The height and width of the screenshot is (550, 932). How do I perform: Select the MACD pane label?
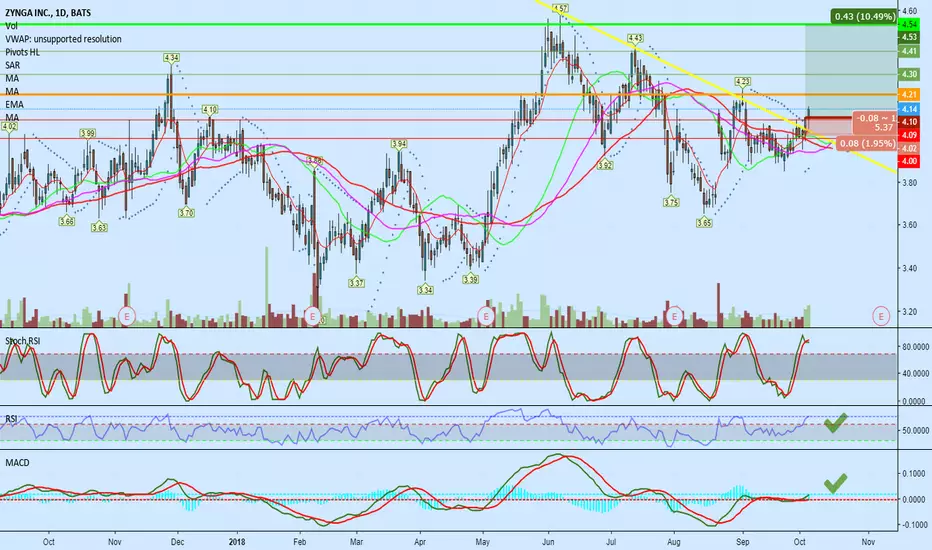pyautogui.click(x=17, y=463)
